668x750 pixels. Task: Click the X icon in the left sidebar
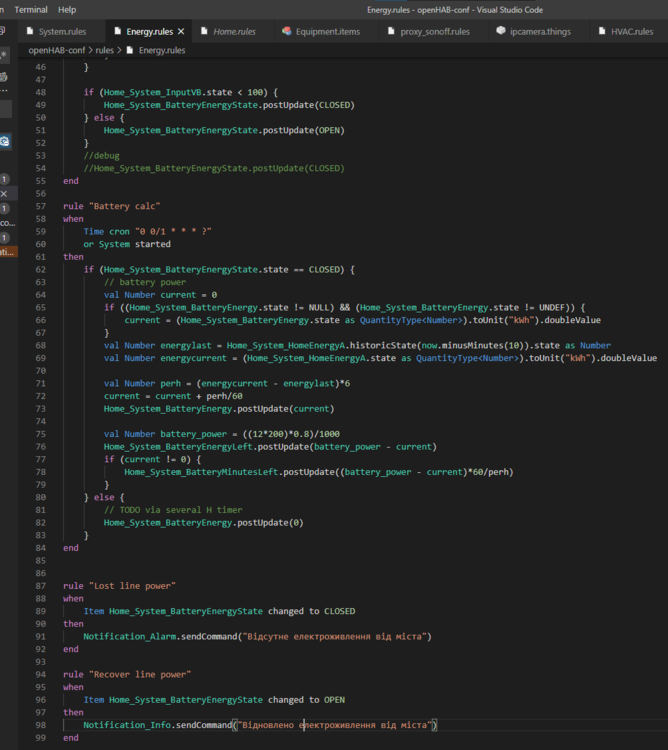[x=4, y=193]
